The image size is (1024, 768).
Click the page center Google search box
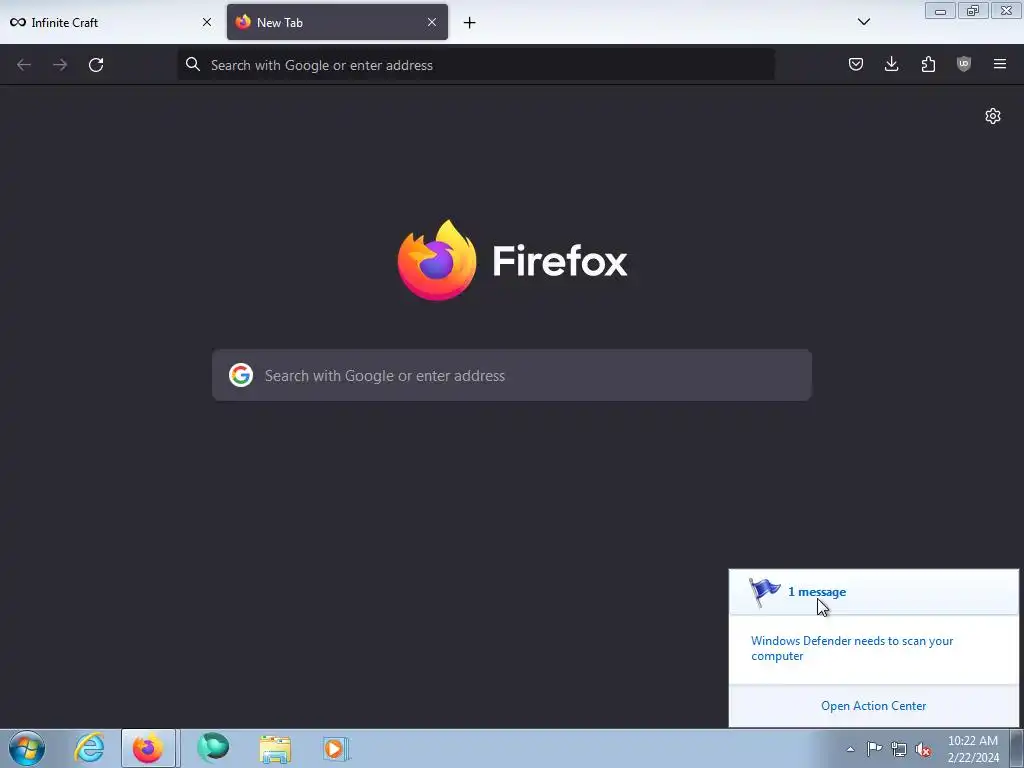point(512,376)
